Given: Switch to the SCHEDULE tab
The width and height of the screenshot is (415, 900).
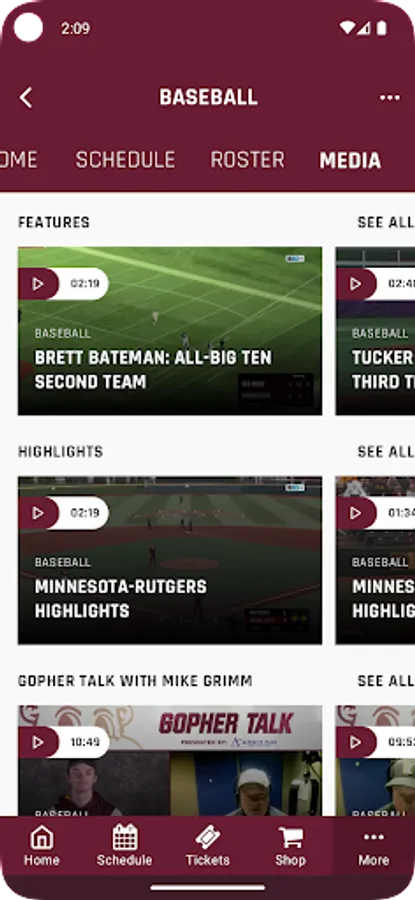Looking at the screenshot, I should (x=125, y=160).
